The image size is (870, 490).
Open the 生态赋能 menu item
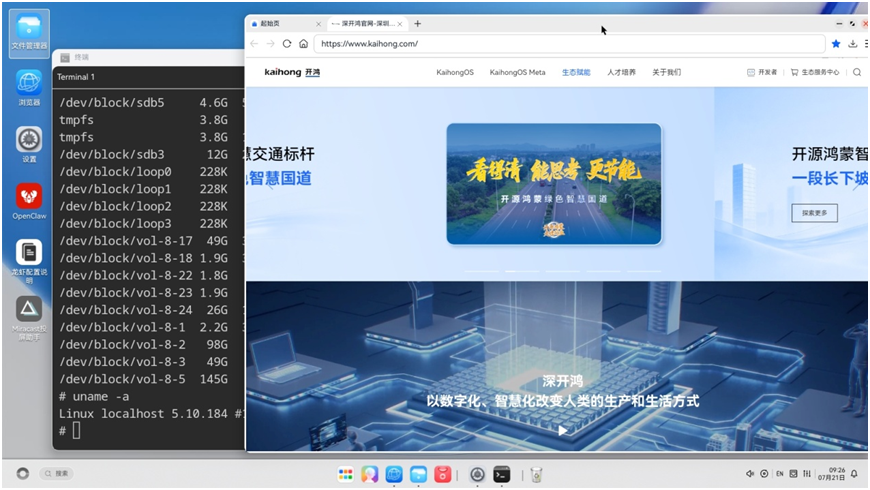(576, 72)
